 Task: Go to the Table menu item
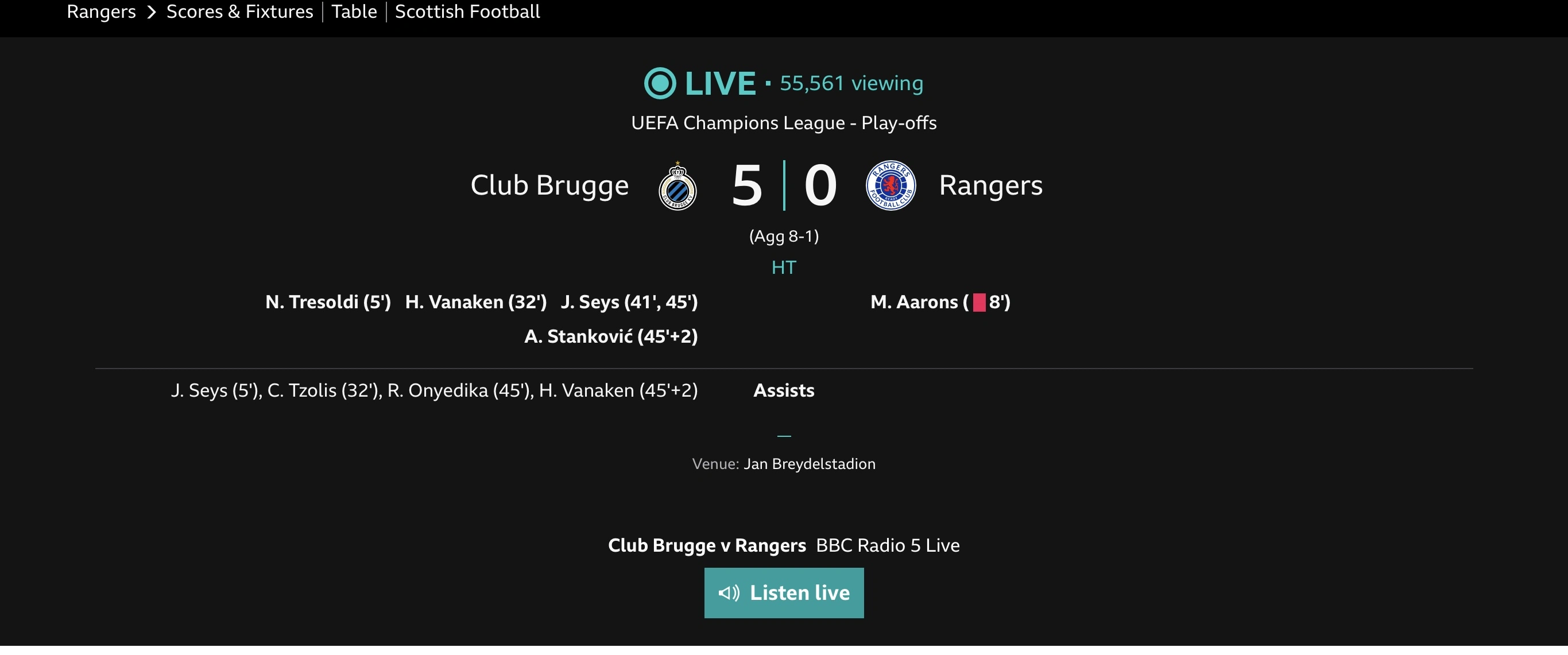[x=354, y=11]
